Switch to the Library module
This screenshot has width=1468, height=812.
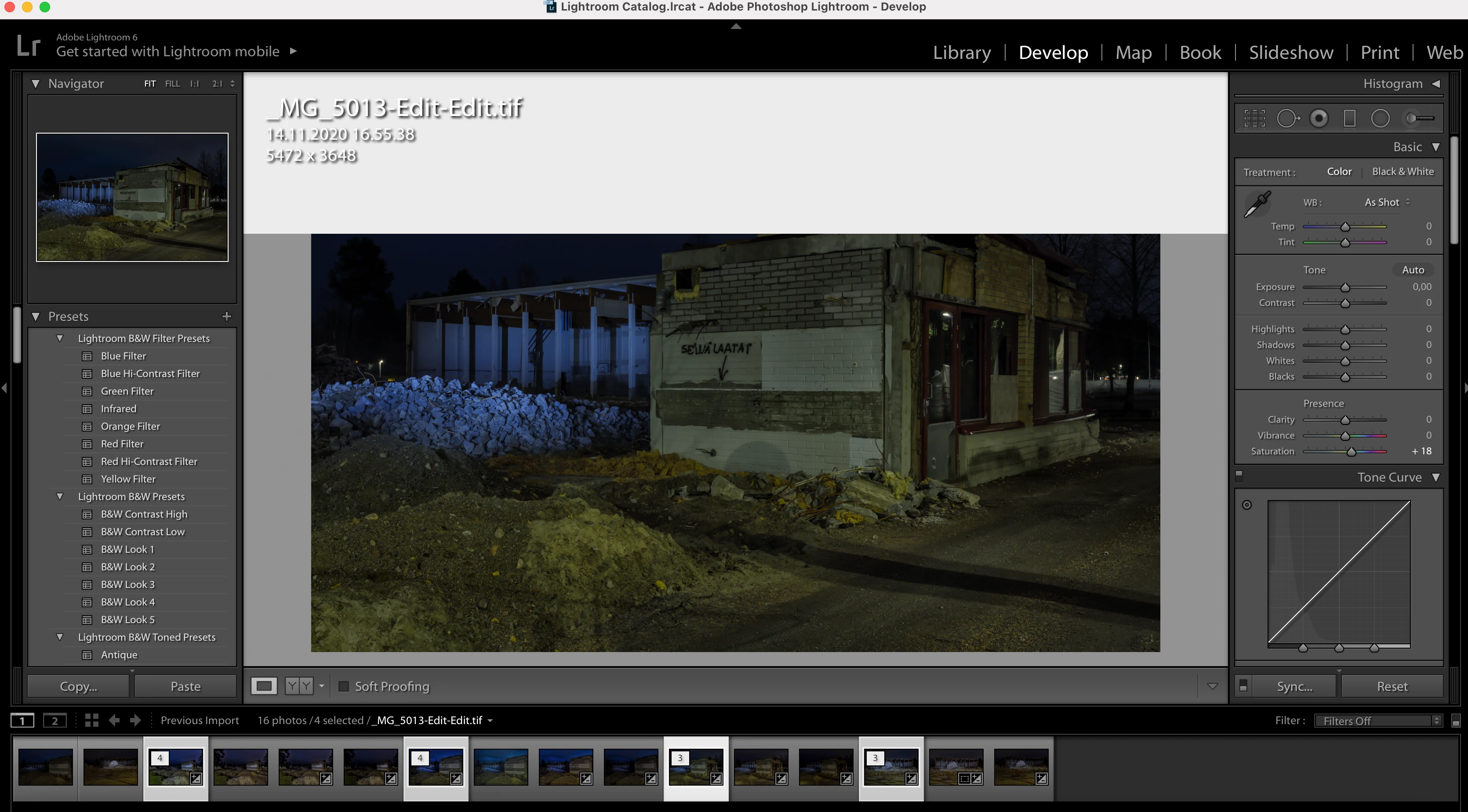tap(961, 52)
